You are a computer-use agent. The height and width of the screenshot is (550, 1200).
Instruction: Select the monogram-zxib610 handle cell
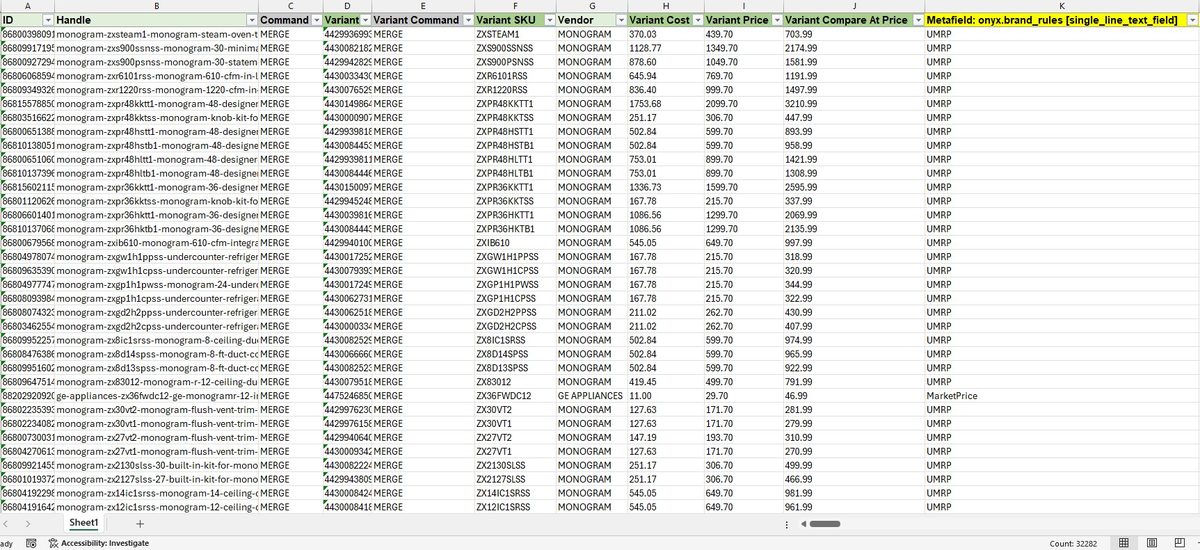[x=156, y=242]
